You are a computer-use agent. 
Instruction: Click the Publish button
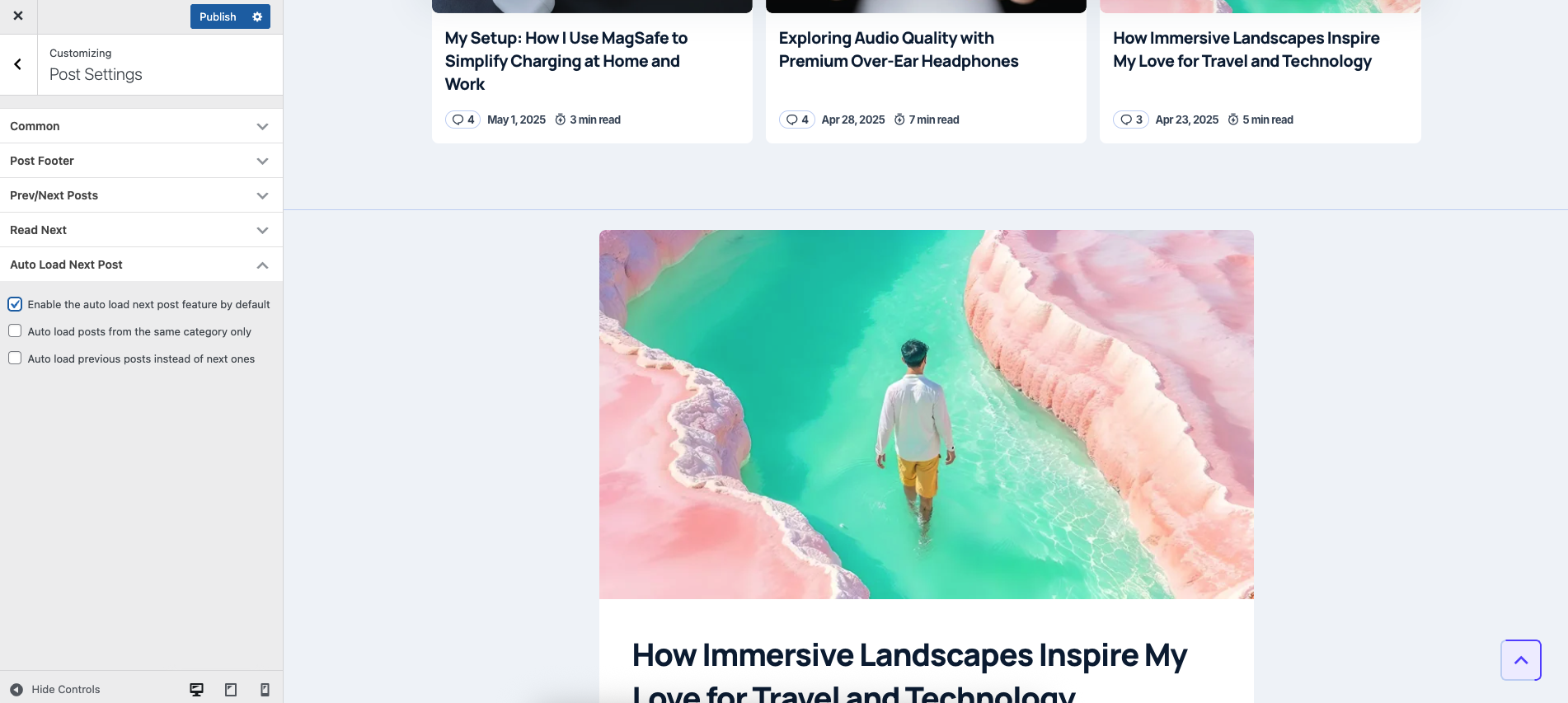click(x=218, y=16)
